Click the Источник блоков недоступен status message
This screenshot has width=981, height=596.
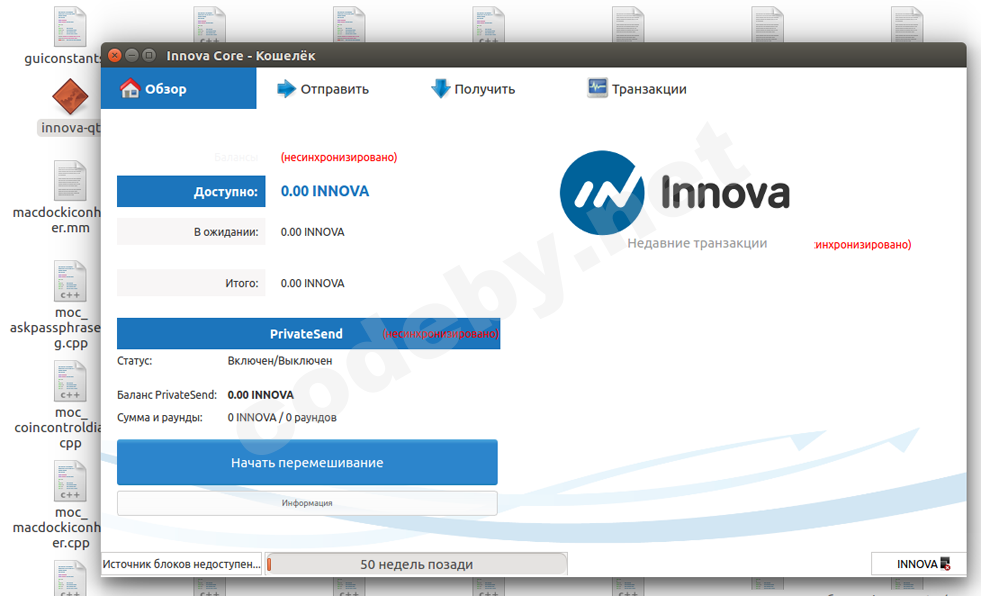[180, 563]
